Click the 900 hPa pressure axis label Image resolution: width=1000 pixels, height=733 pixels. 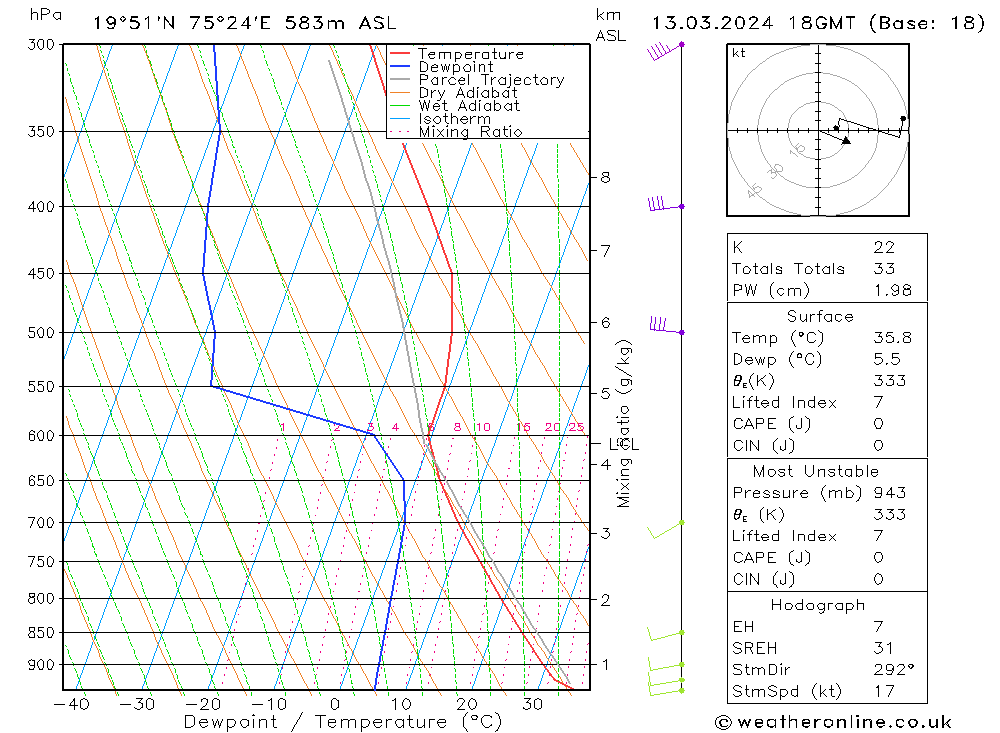click(41, 665)
